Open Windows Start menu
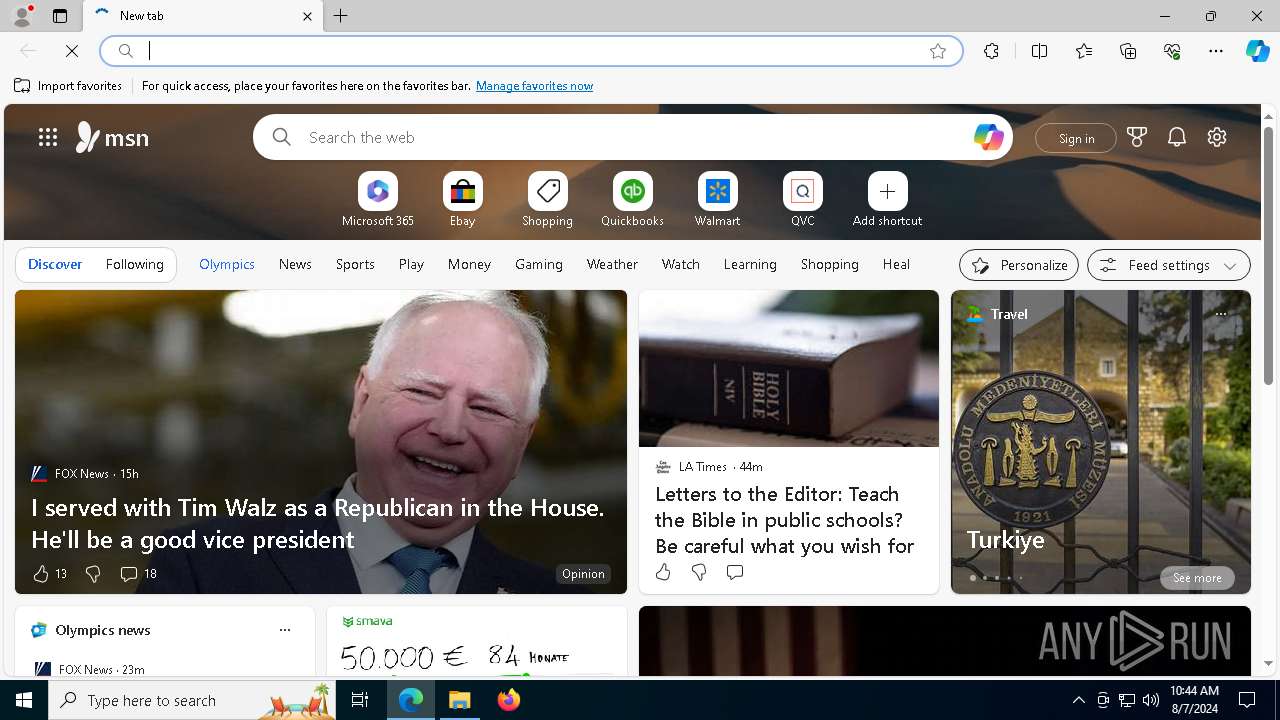 24,700
